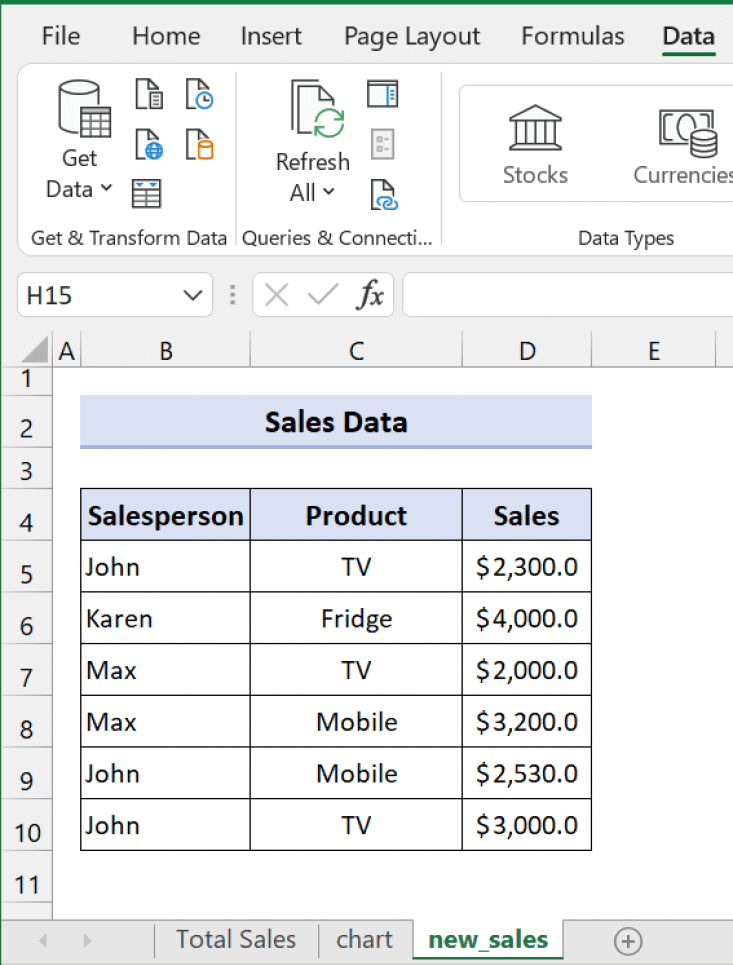
Task: Click the From Text/CSV icon
Action: click(148, 96)
